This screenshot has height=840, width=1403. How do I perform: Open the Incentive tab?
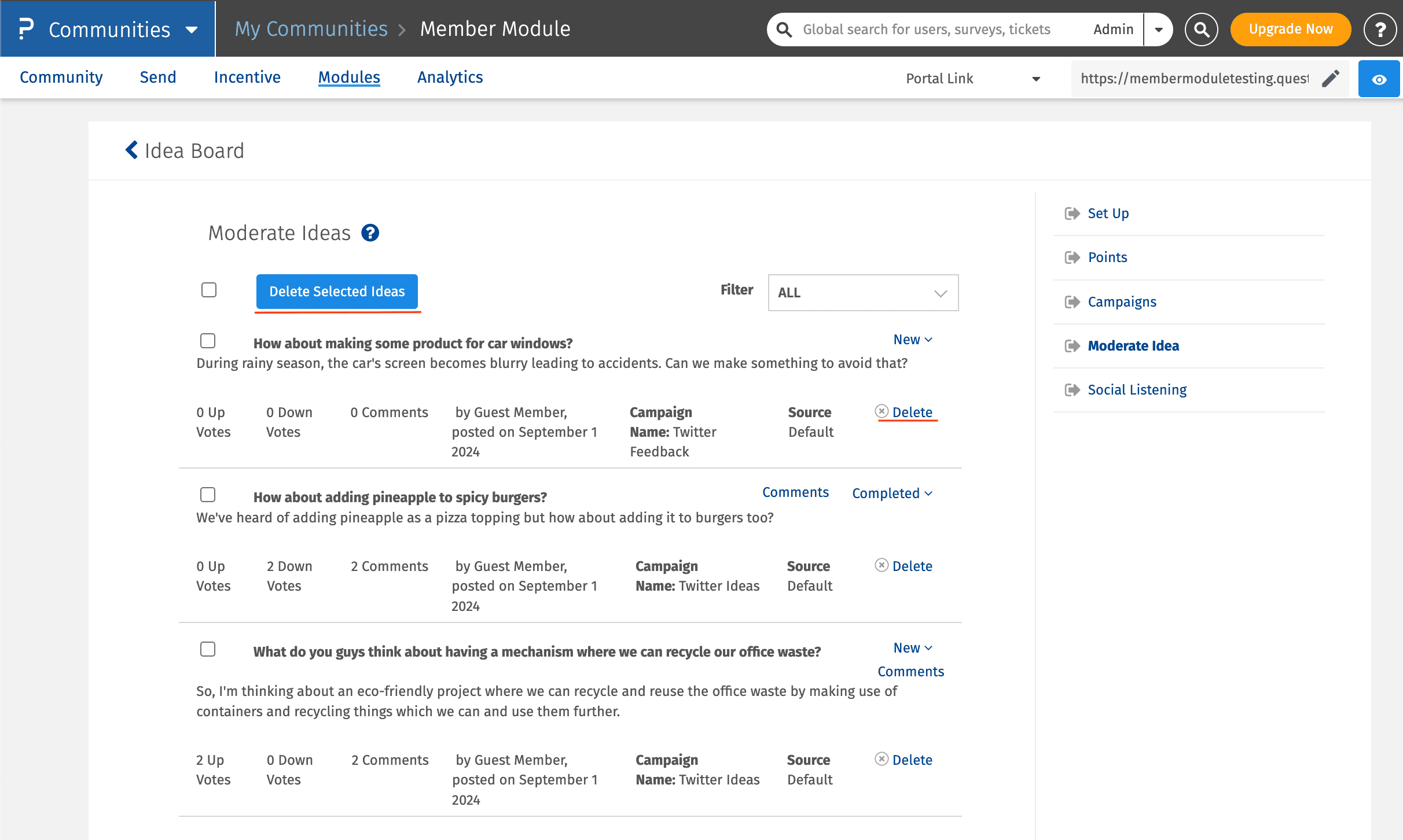[x=247, y=78]
